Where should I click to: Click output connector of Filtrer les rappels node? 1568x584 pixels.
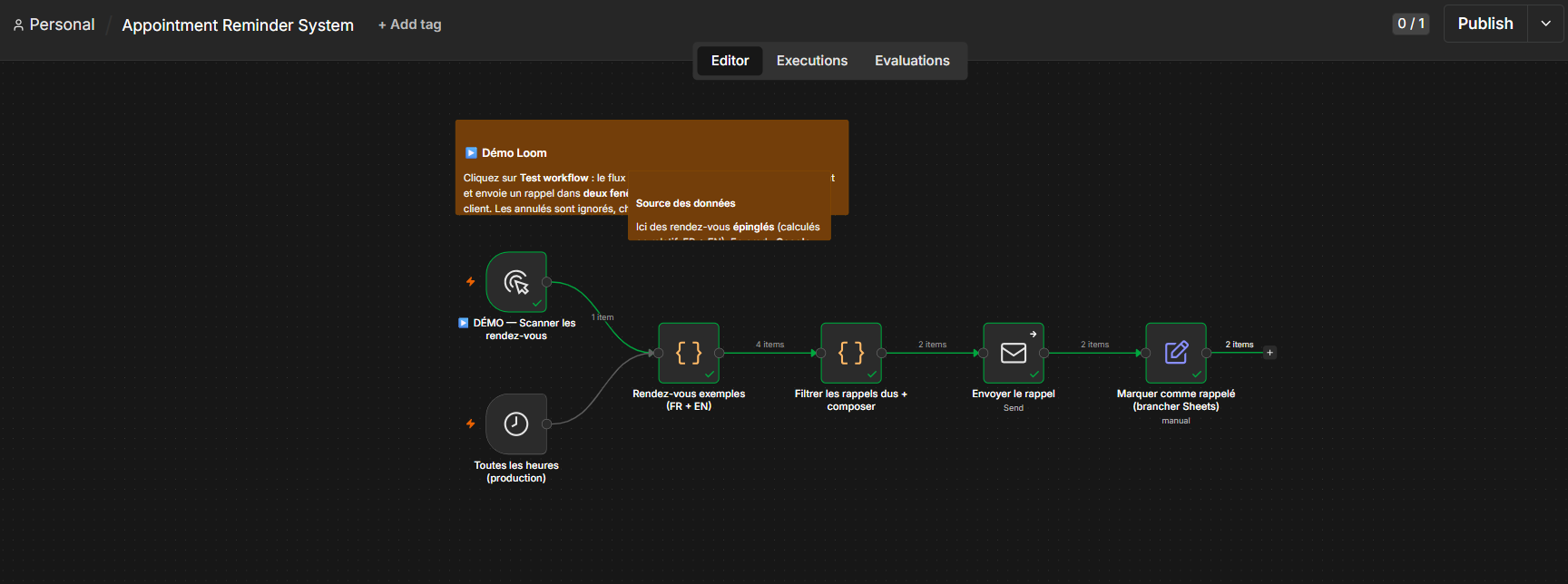coord(881,353)
